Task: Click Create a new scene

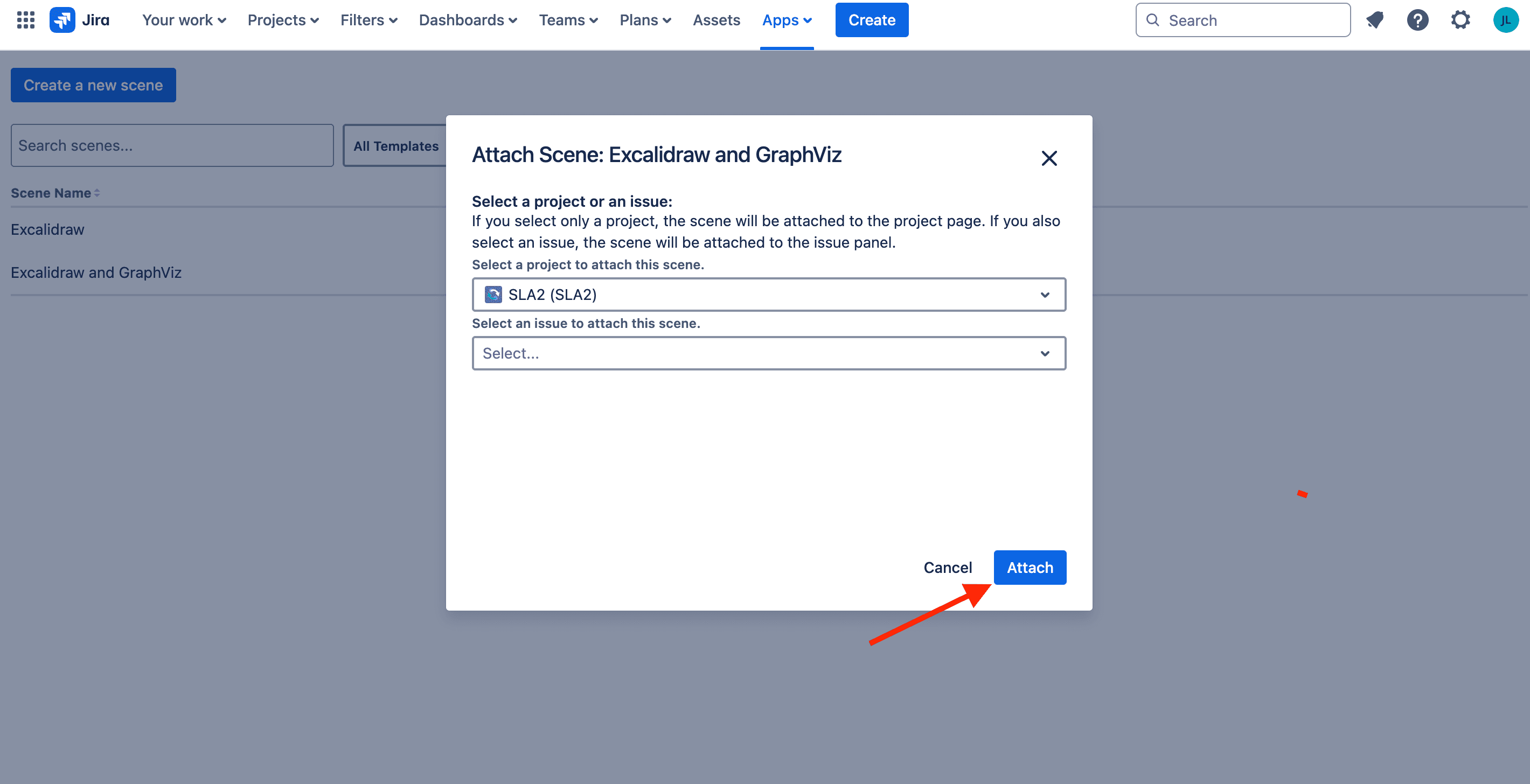Action: 93,85
